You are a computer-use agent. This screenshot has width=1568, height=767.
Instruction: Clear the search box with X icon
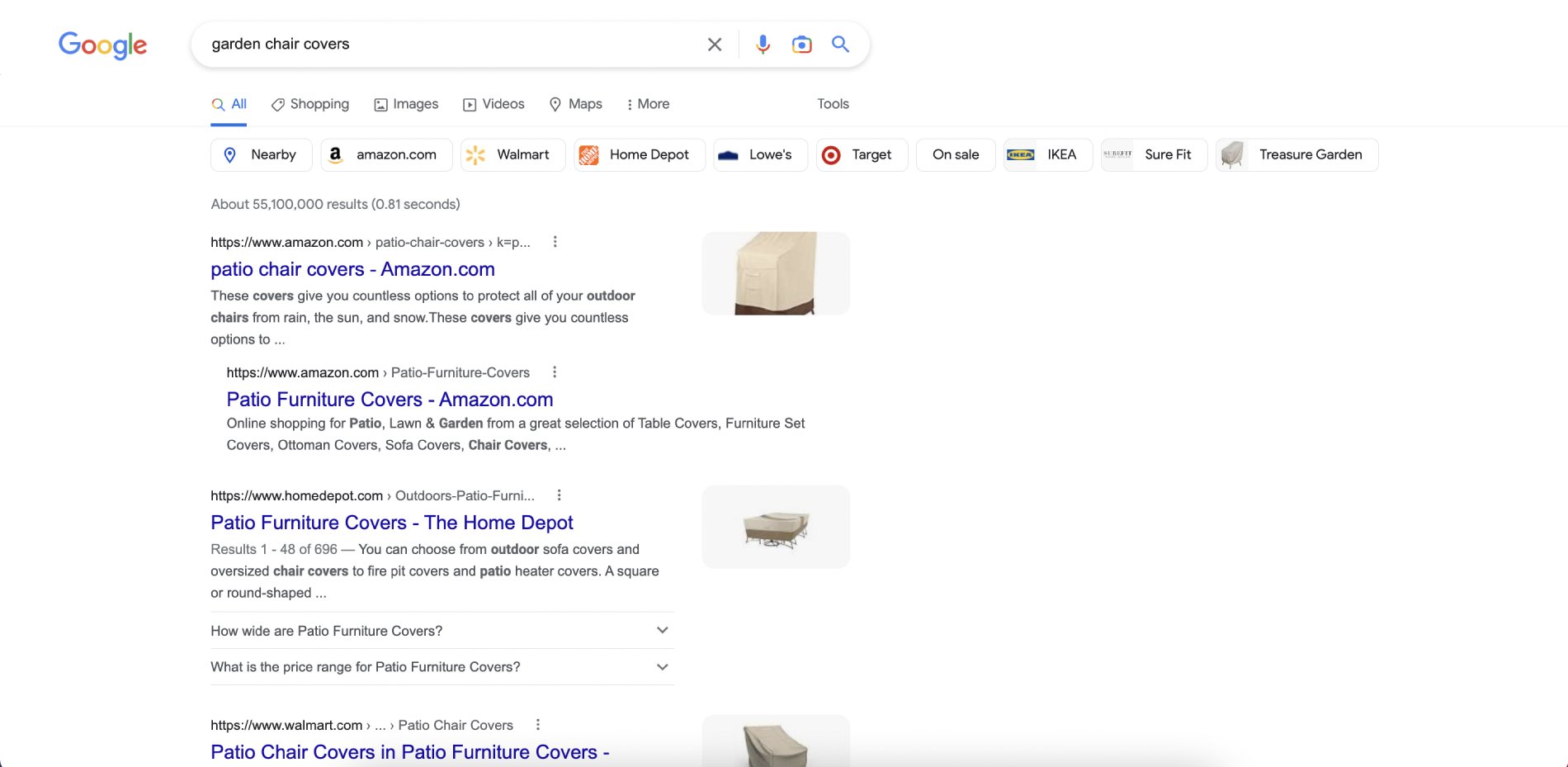tap(715, 45)
